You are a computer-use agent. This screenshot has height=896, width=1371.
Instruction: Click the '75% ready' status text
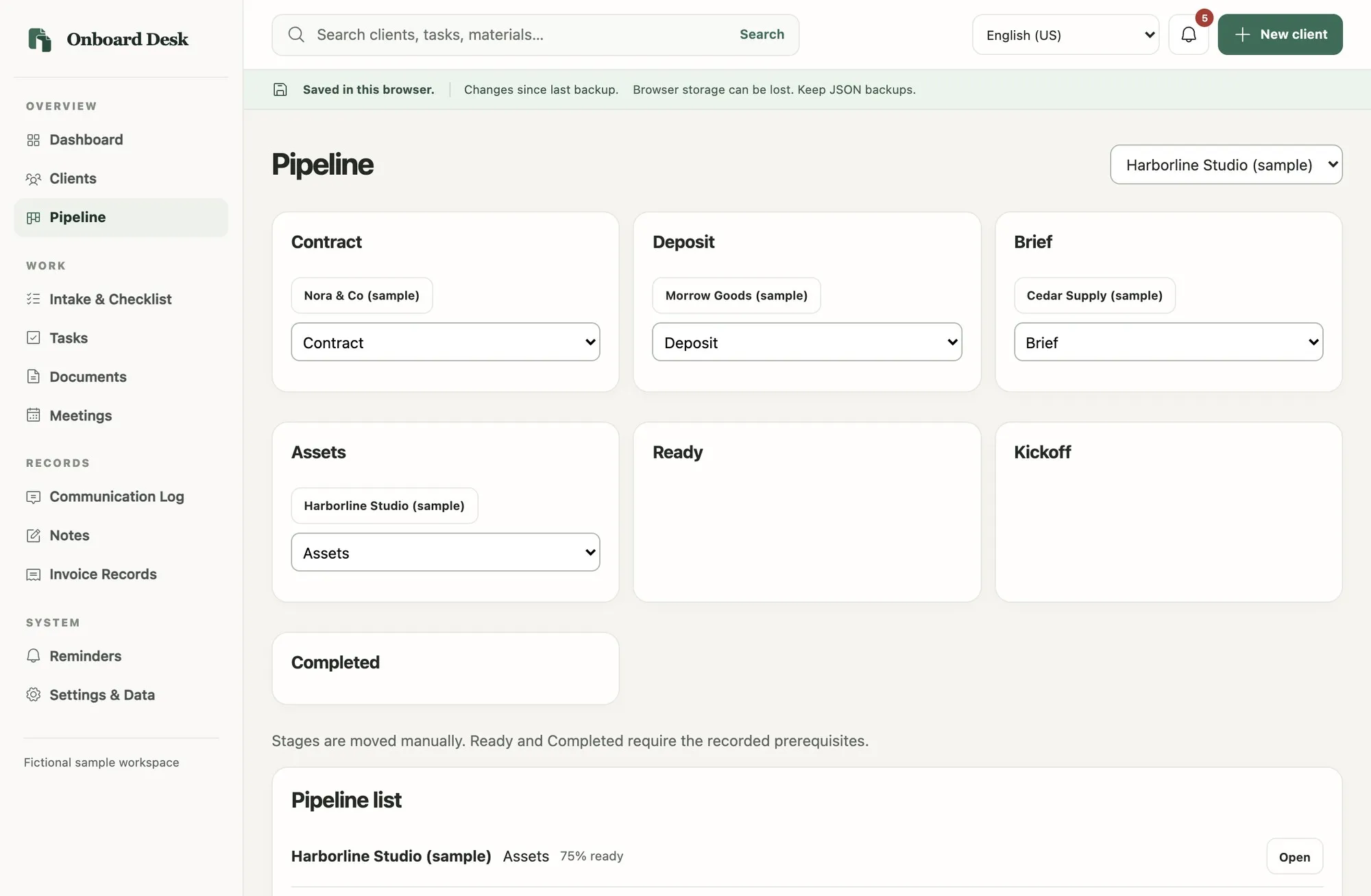click(592, 856)
